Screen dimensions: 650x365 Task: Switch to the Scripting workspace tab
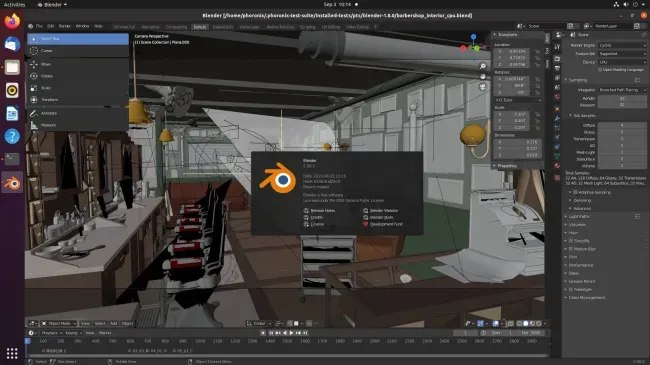point(308,27)
